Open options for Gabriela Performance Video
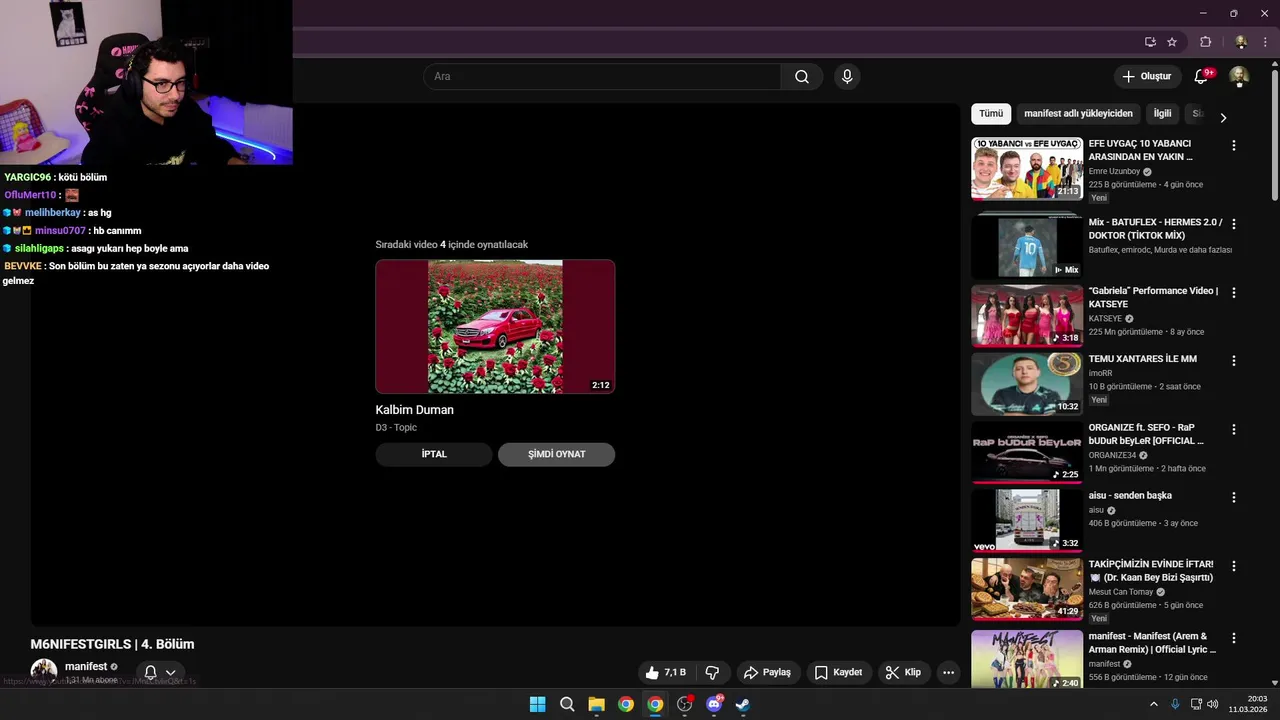Screen dimensions: 1280x720 (1233, 293)
